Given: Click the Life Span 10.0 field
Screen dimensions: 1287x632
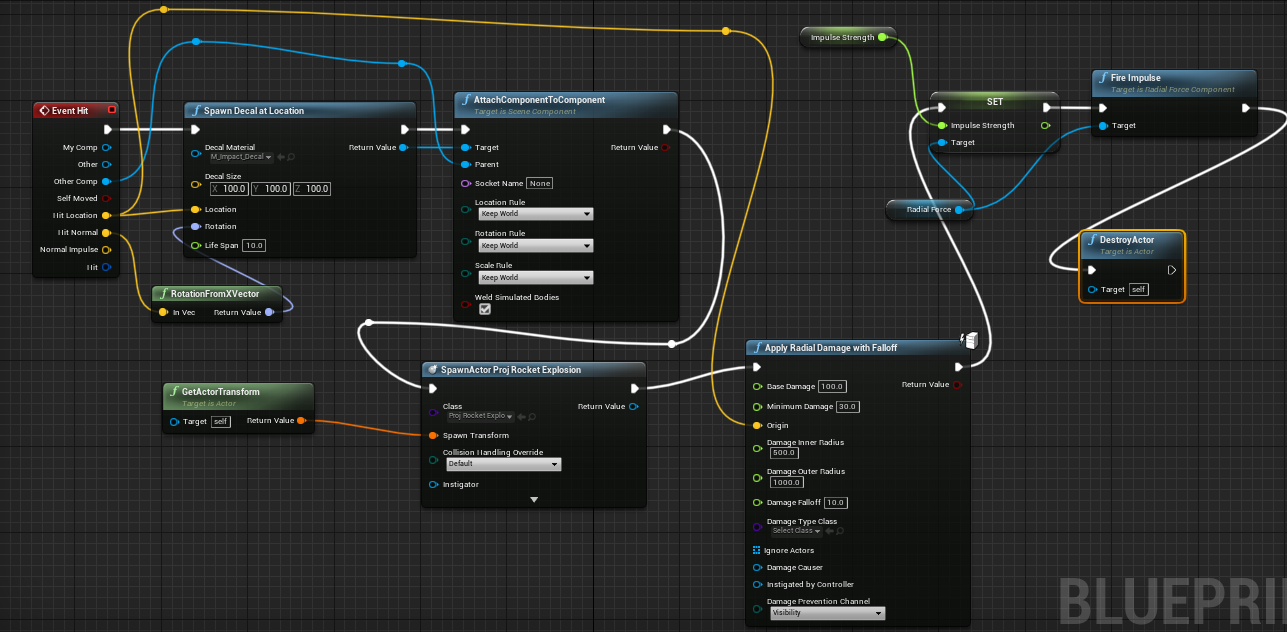Looking at the screenshot, I should pyautogui.click(x=254, y=245).
